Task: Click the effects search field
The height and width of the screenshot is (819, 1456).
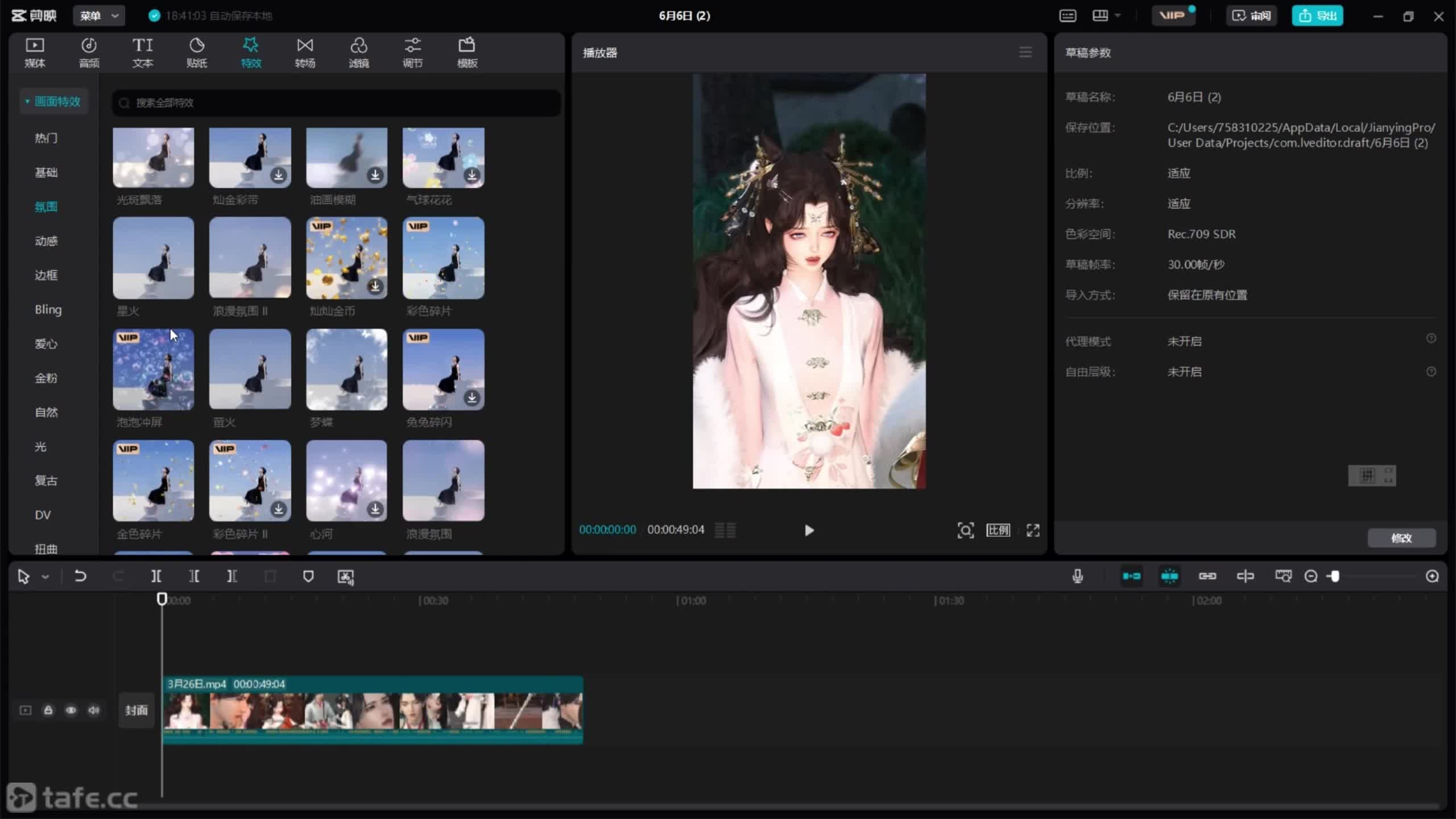Action: point(336,103)
